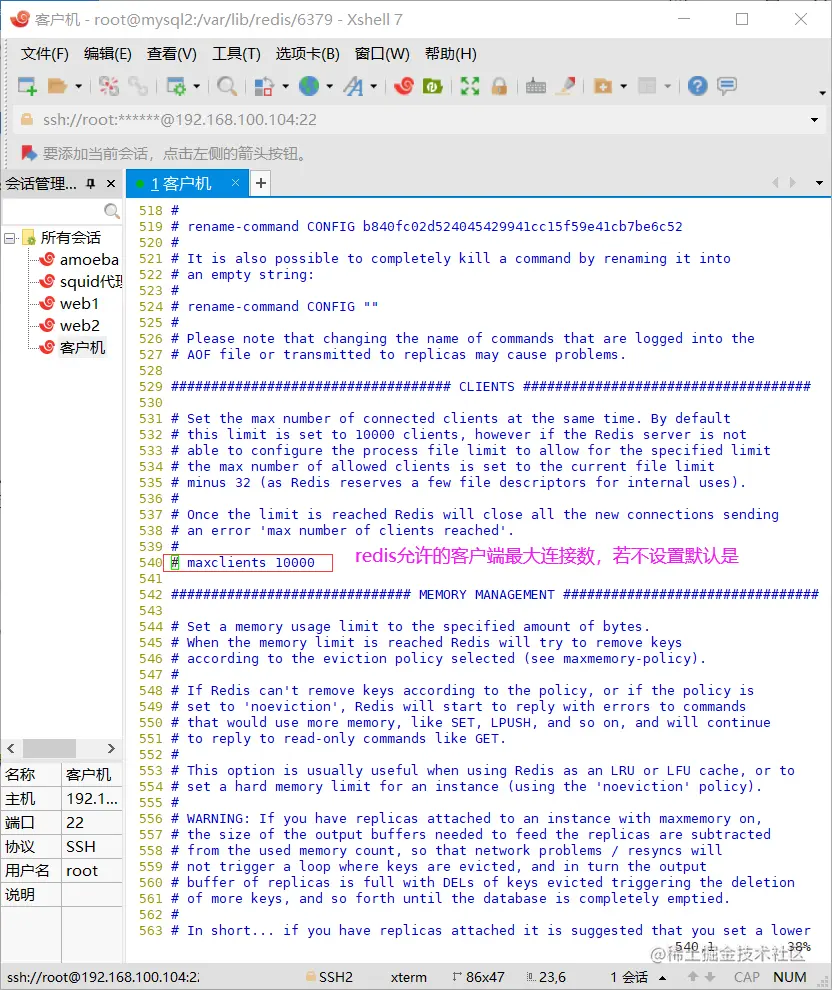832x990 pixels.
Task: Open the 文件(F) menu
Action: coord(44,54)
